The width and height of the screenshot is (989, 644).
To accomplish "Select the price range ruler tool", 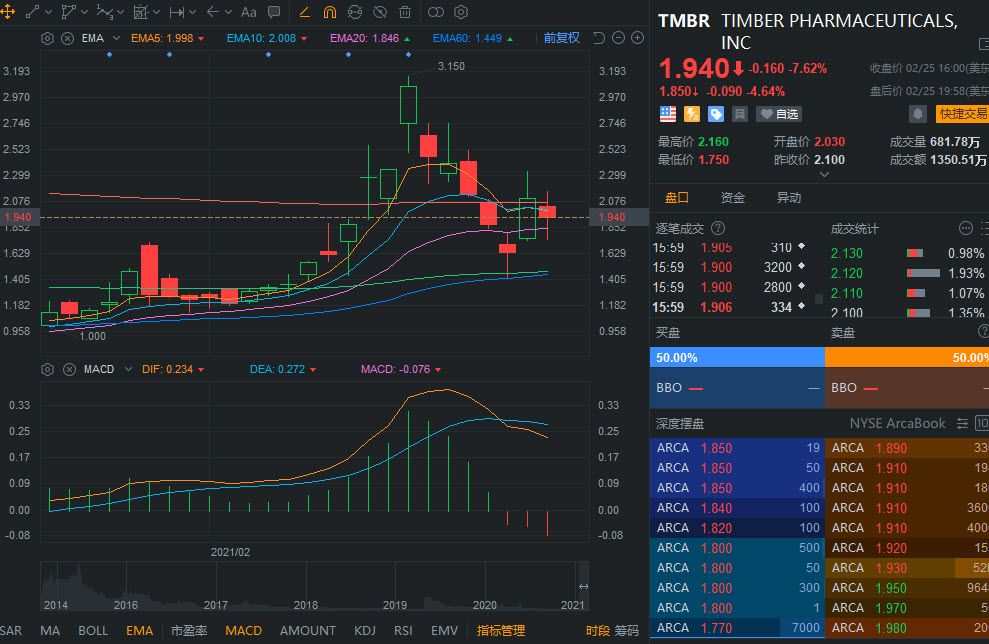I will pos(177,11).
